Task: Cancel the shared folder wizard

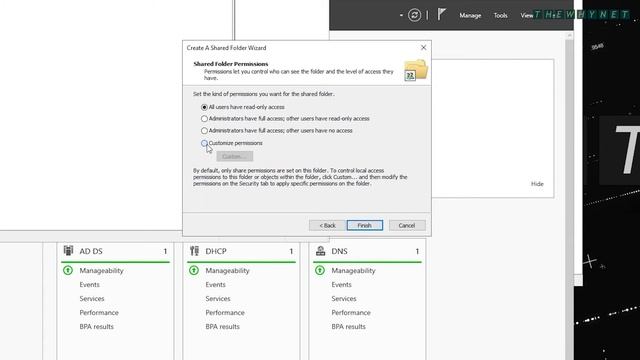Action: tap(407, 225)
